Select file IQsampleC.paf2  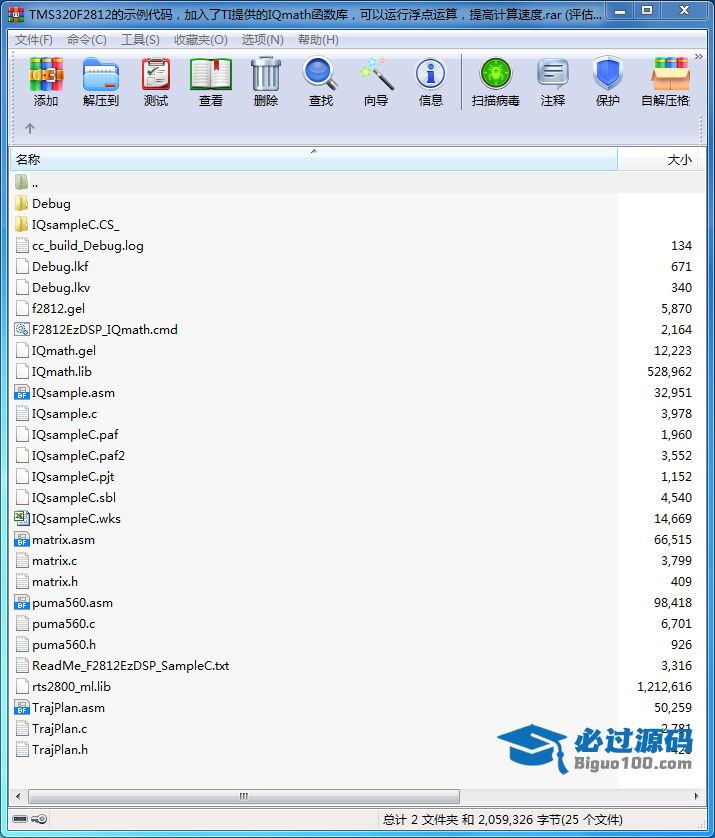(78, 456)
